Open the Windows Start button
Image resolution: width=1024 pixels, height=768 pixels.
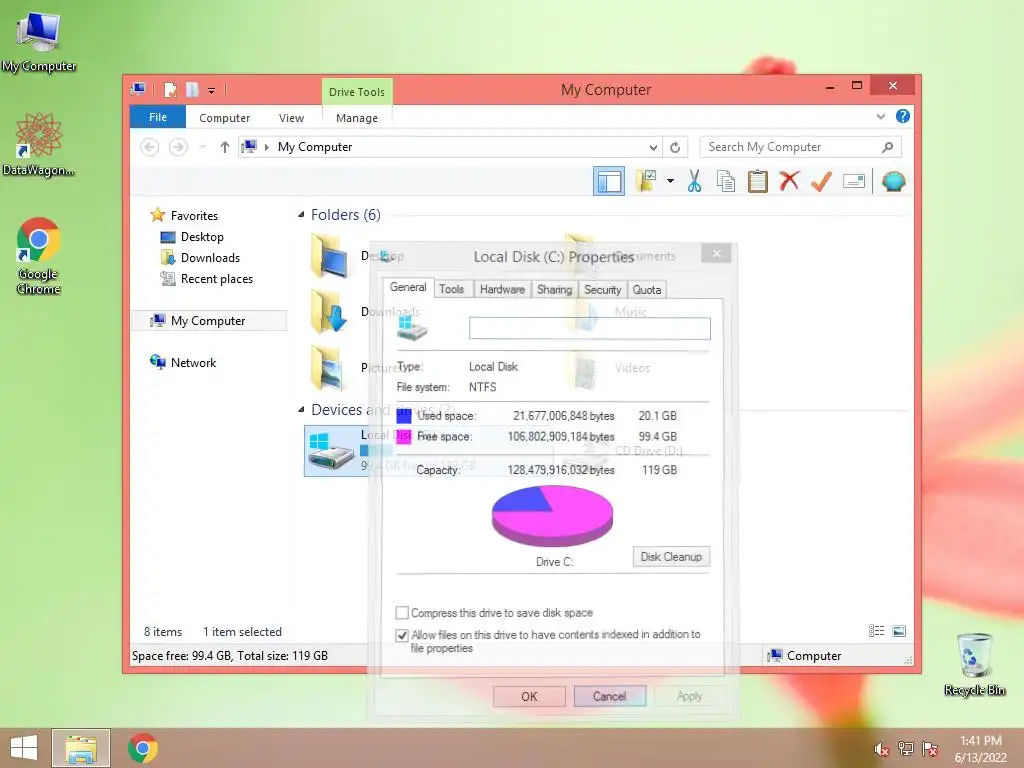[24, 748]
